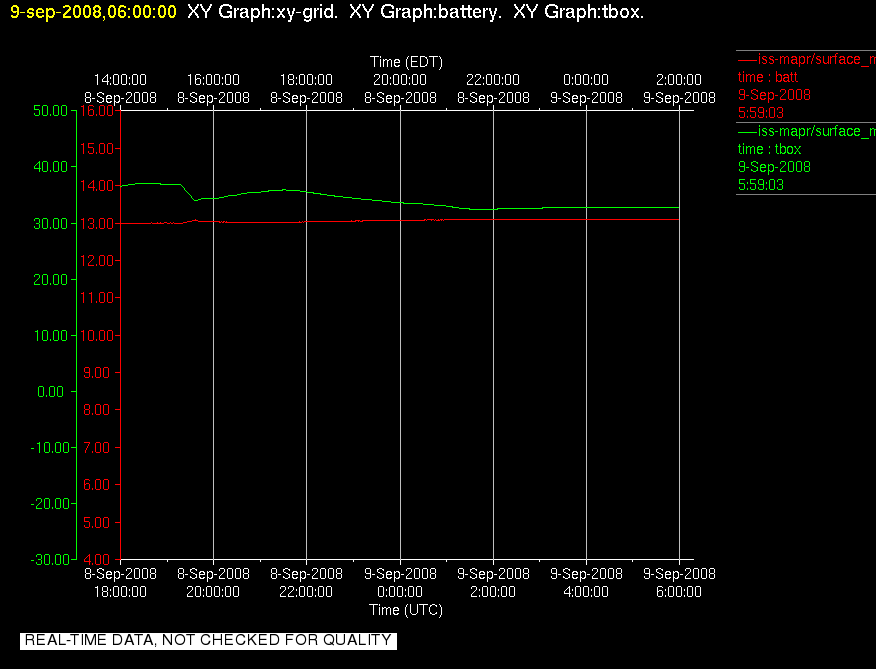Click the 13.00 red battery axis label
Viewport: 876px width, 669px height.
97,224
